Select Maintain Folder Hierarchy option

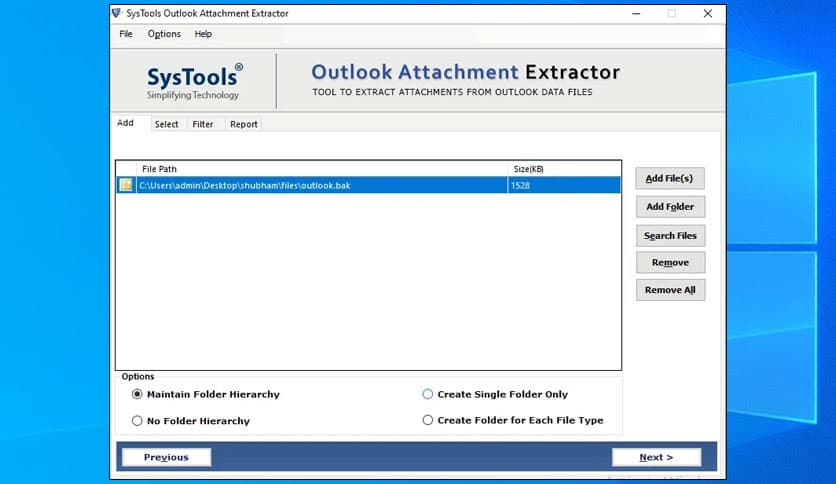point(205,394)
